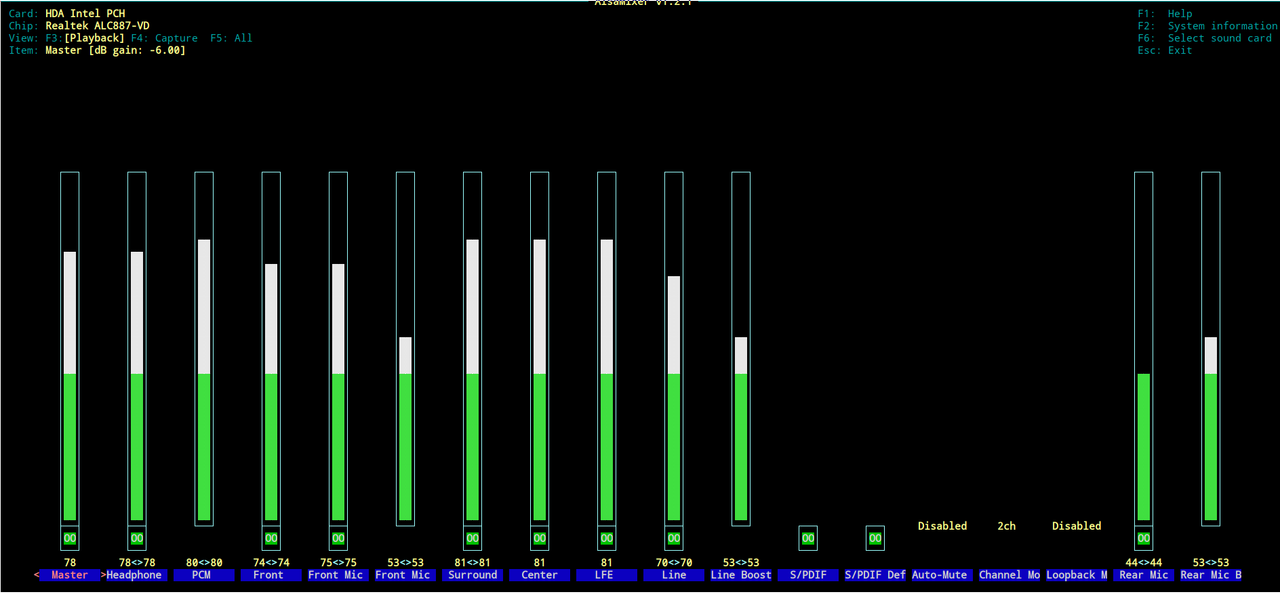Click Disabled value above Auto-Mute
Image resolution: width=1280 pixels, height=593 pixels.
tap(942, 526)
